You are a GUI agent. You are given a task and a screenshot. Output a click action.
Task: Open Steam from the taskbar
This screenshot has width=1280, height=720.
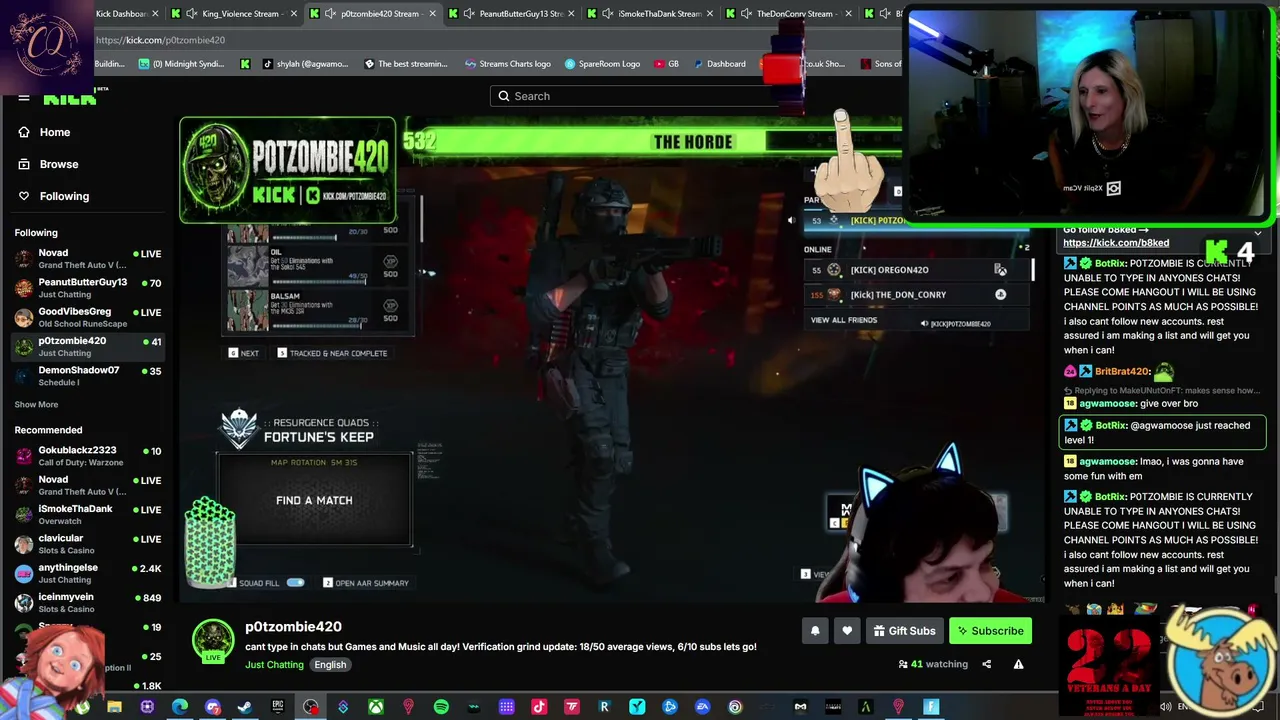click(x=245, y=707)
